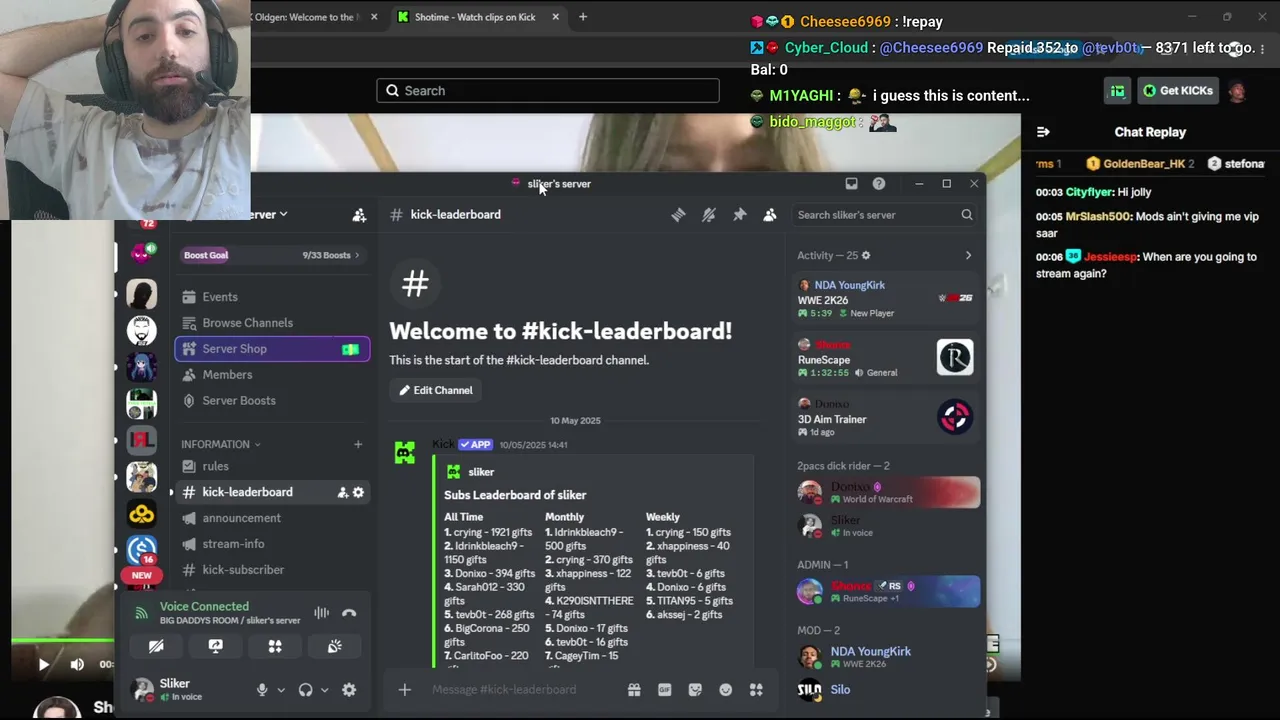The height and width of the screenshot is (720, 1280).
Task: Open the Server Shop entry
Action: coord(272,349)
